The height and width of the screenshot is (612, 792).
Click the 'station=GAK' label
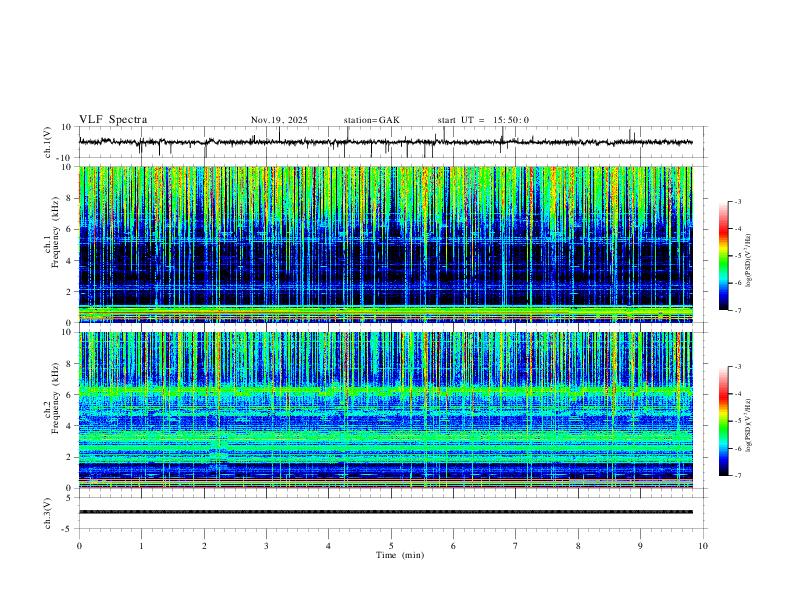pos(371,120)
